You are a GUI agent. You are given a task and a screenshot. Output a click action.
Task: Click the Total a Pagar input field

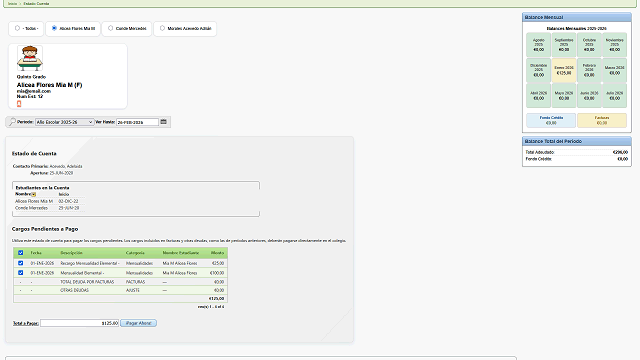80,323
